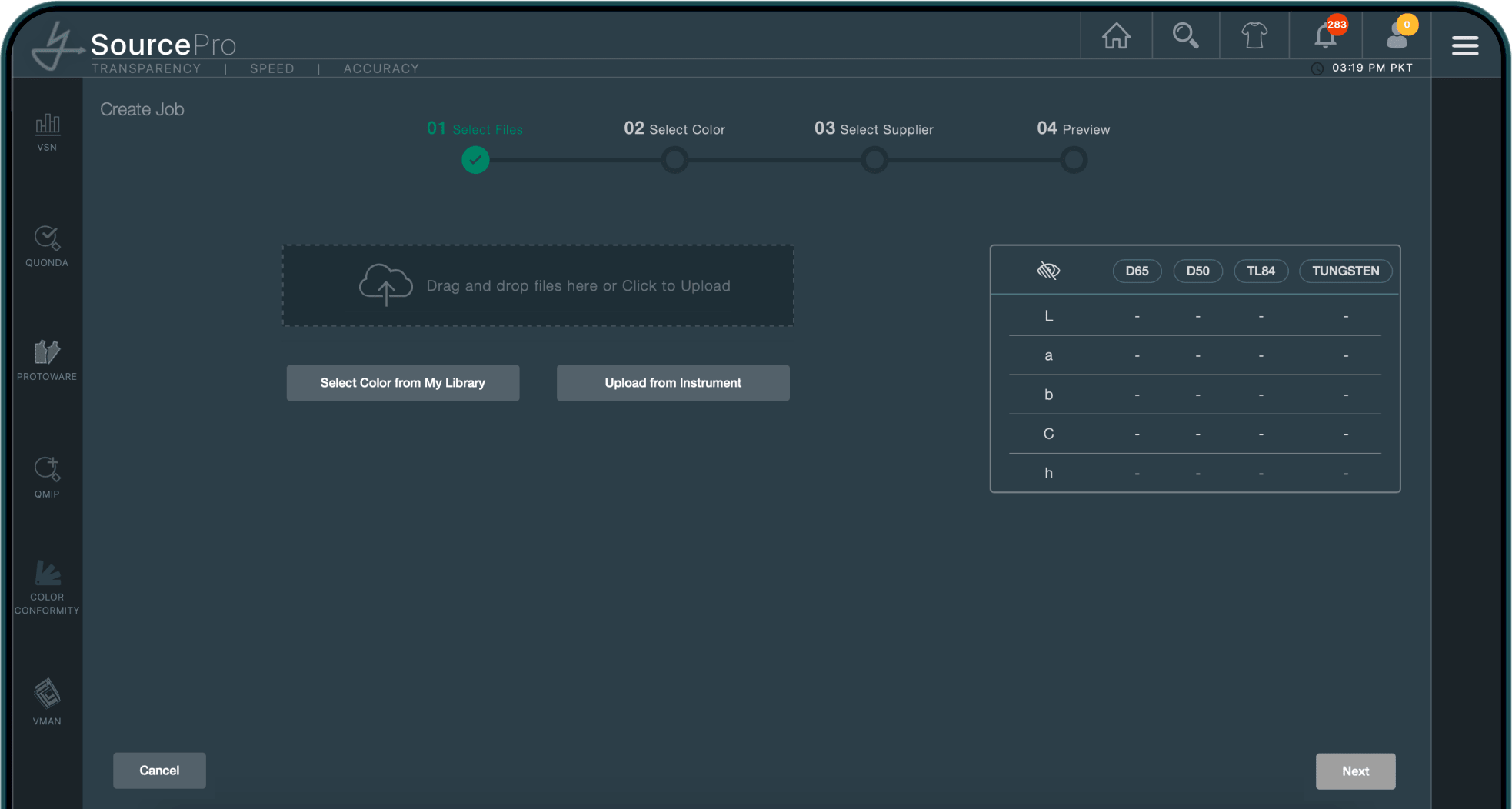Image resolution: width=1512 pixels, height=809 pixels.
Task: Click the Create Job heading
Action: (142, 109)
